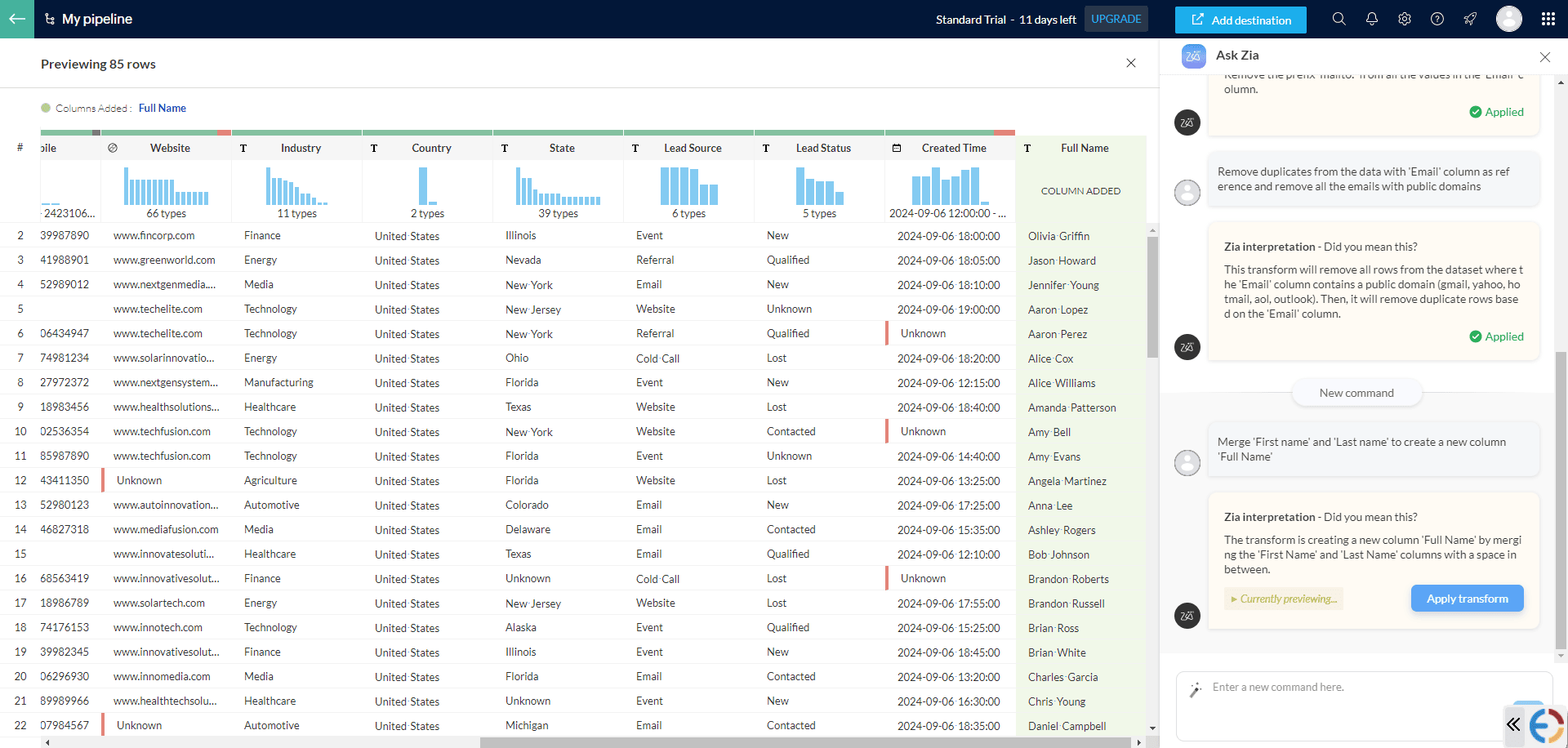The image size is (1568, 748).
Task: Click the Zia command input field
Action: coord(1339,688)
